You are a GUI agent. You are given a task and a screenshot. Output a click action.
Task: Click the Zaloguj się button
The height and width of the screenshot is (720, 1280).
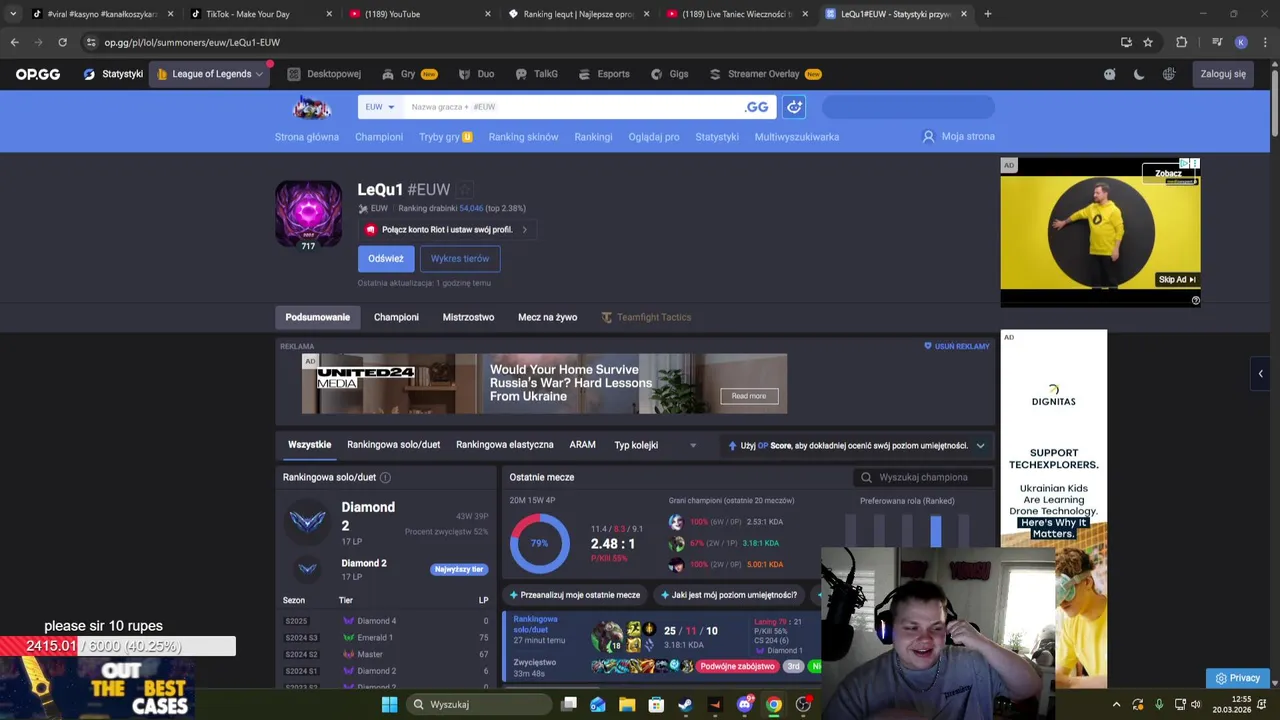click(1223, 74)
